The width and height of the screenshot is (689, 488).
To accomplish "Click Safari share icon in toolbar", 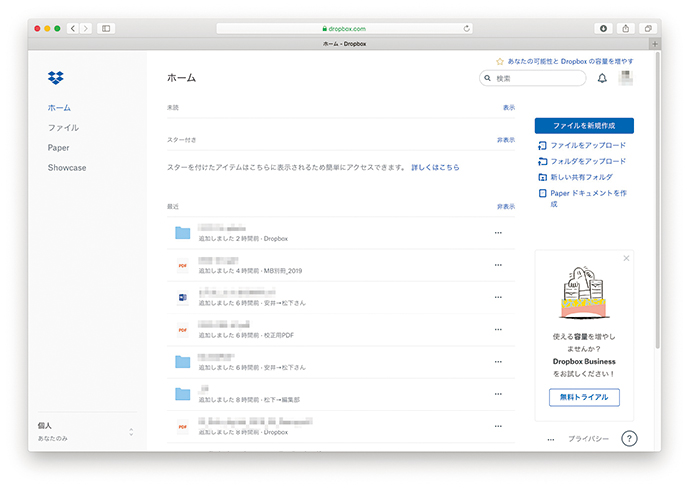I will click(626, 28).
